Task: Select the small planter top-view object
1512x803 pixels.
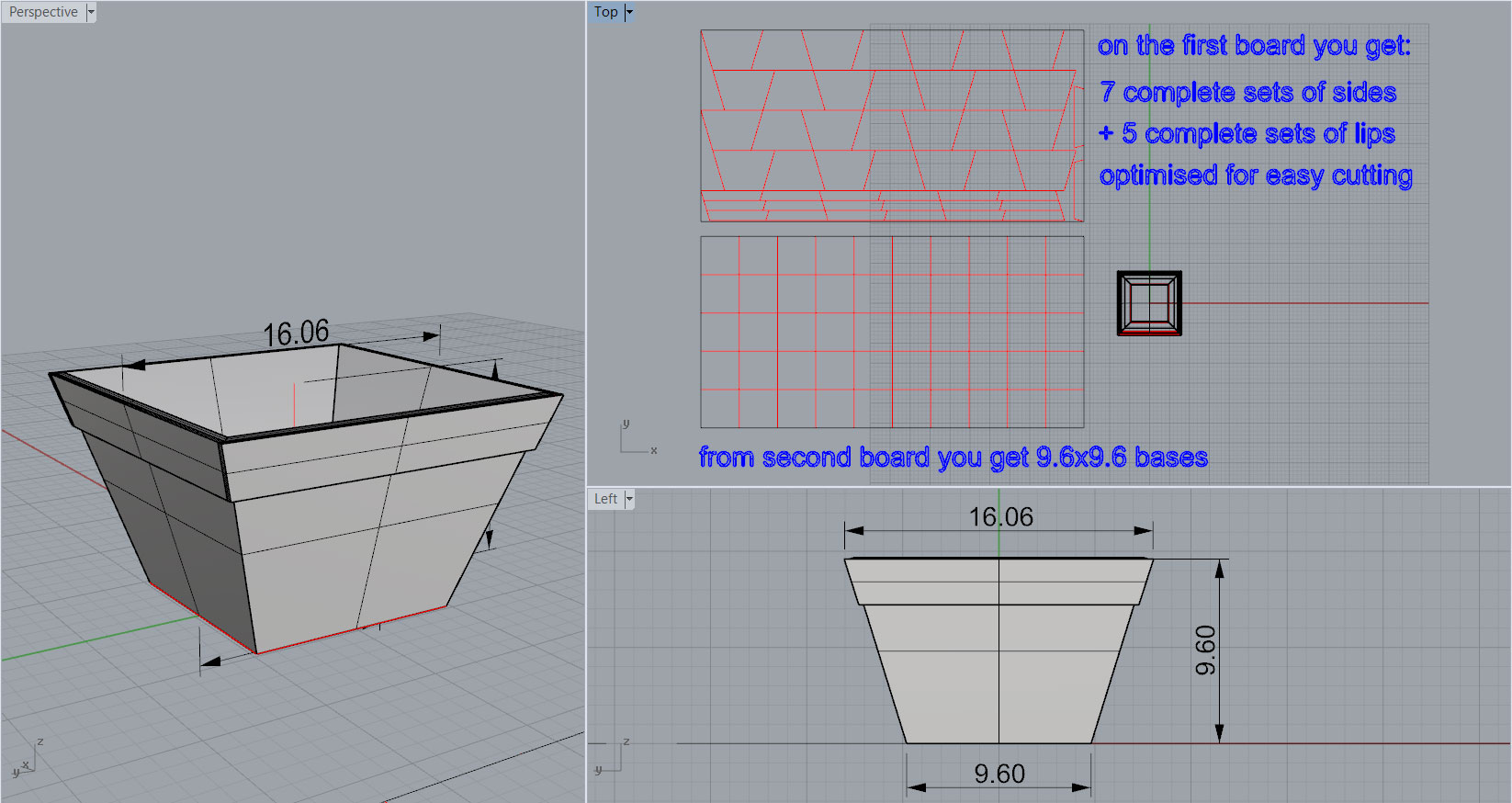Action: 1148,302
